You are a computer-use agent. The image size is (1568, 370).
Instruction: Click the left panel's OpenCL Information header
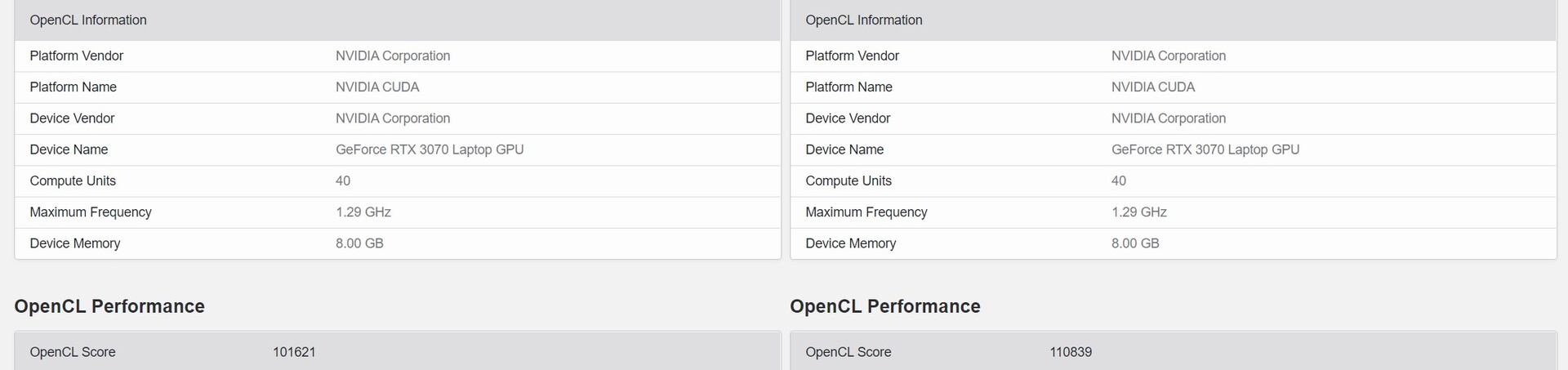point(88,20)
